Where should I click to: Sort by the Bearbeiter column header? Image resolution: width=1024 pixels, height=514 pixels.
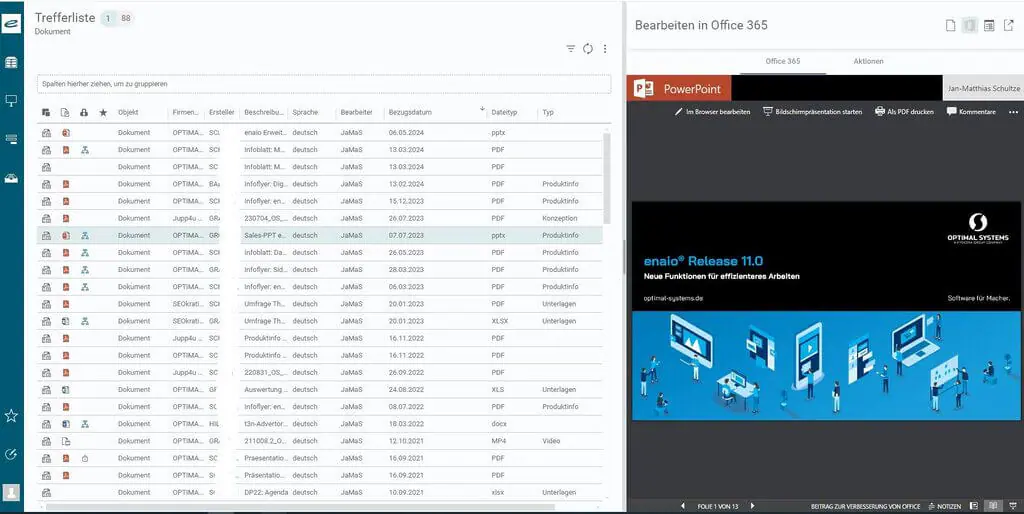[x=357, y=112]
